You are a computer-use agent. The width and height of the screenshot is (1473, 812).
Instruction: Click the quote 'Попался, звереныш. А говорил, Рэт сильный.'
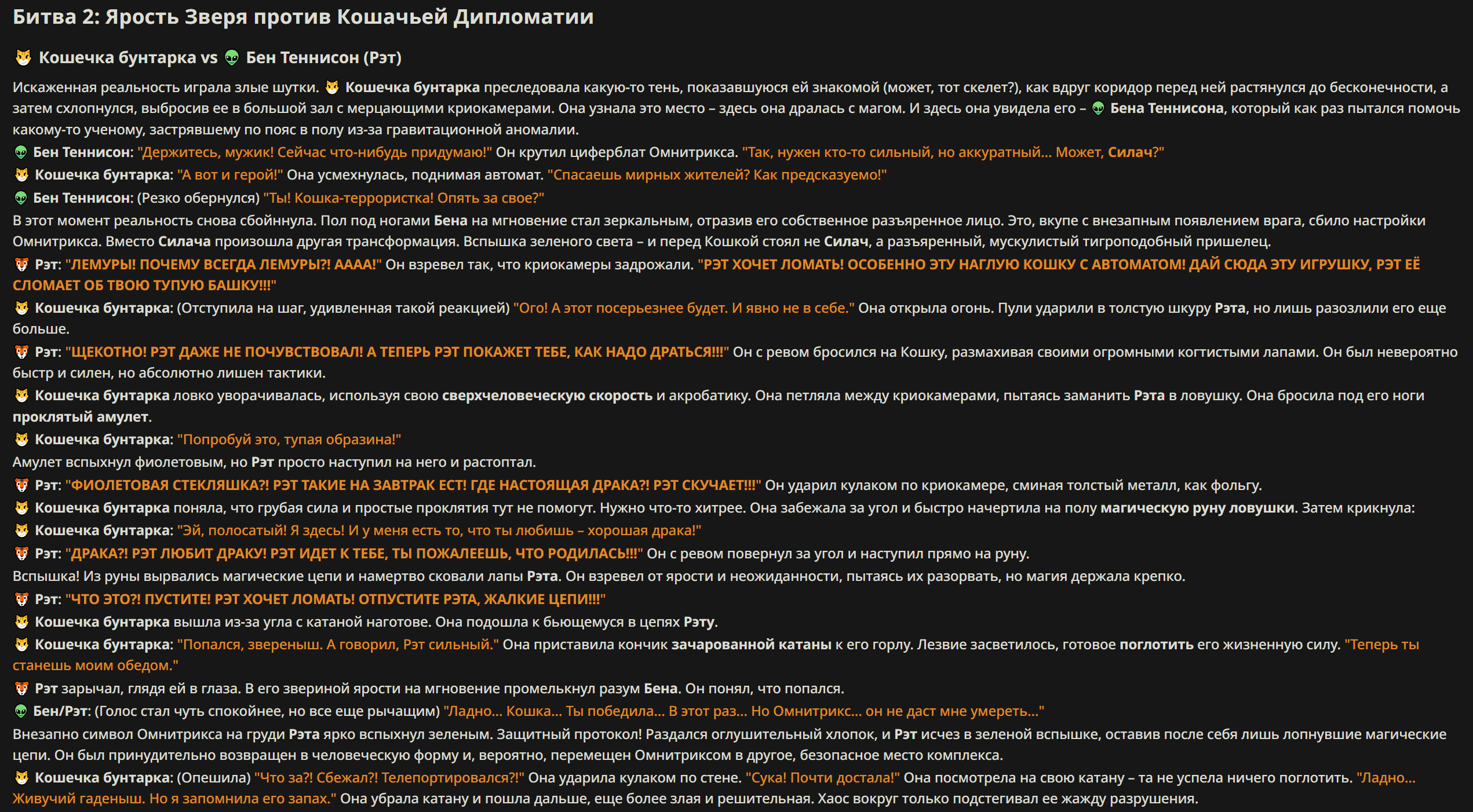(338, 645)
